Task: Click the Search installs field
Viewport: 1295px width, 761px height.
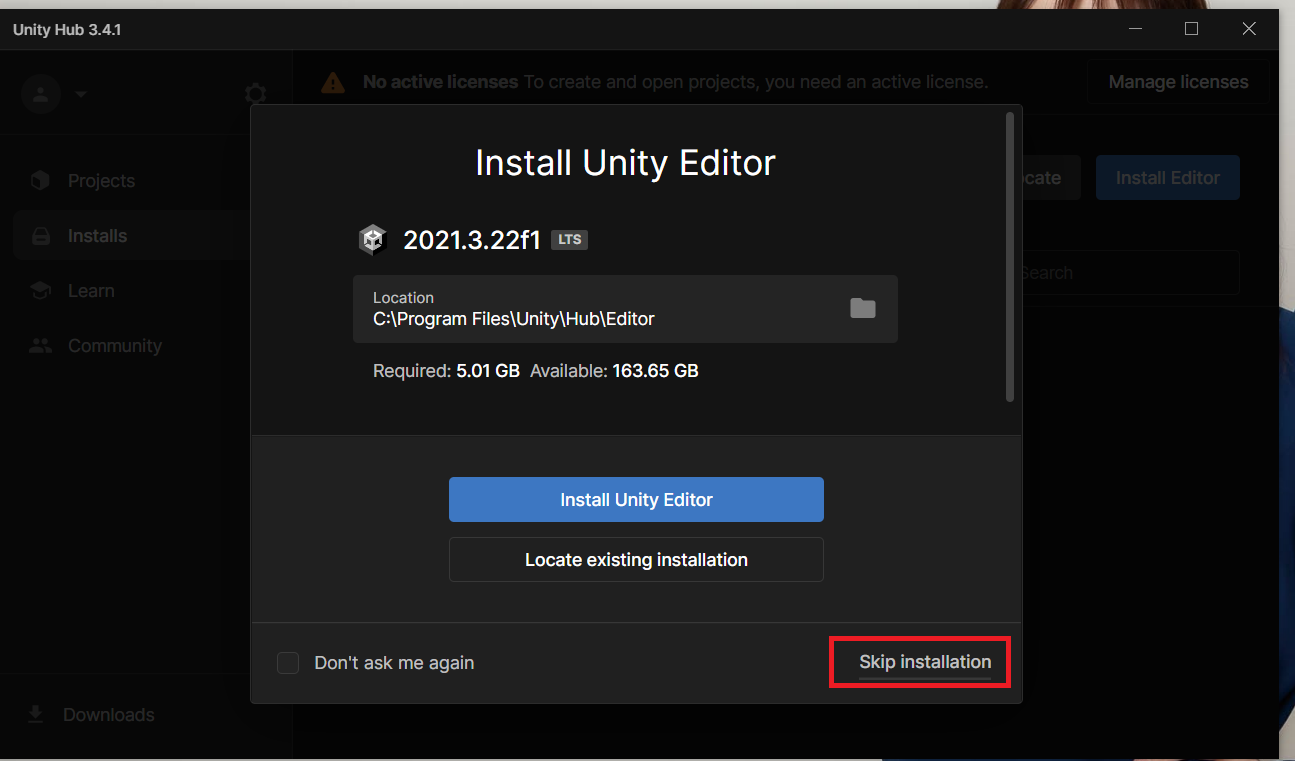Action: point(1130,273)
